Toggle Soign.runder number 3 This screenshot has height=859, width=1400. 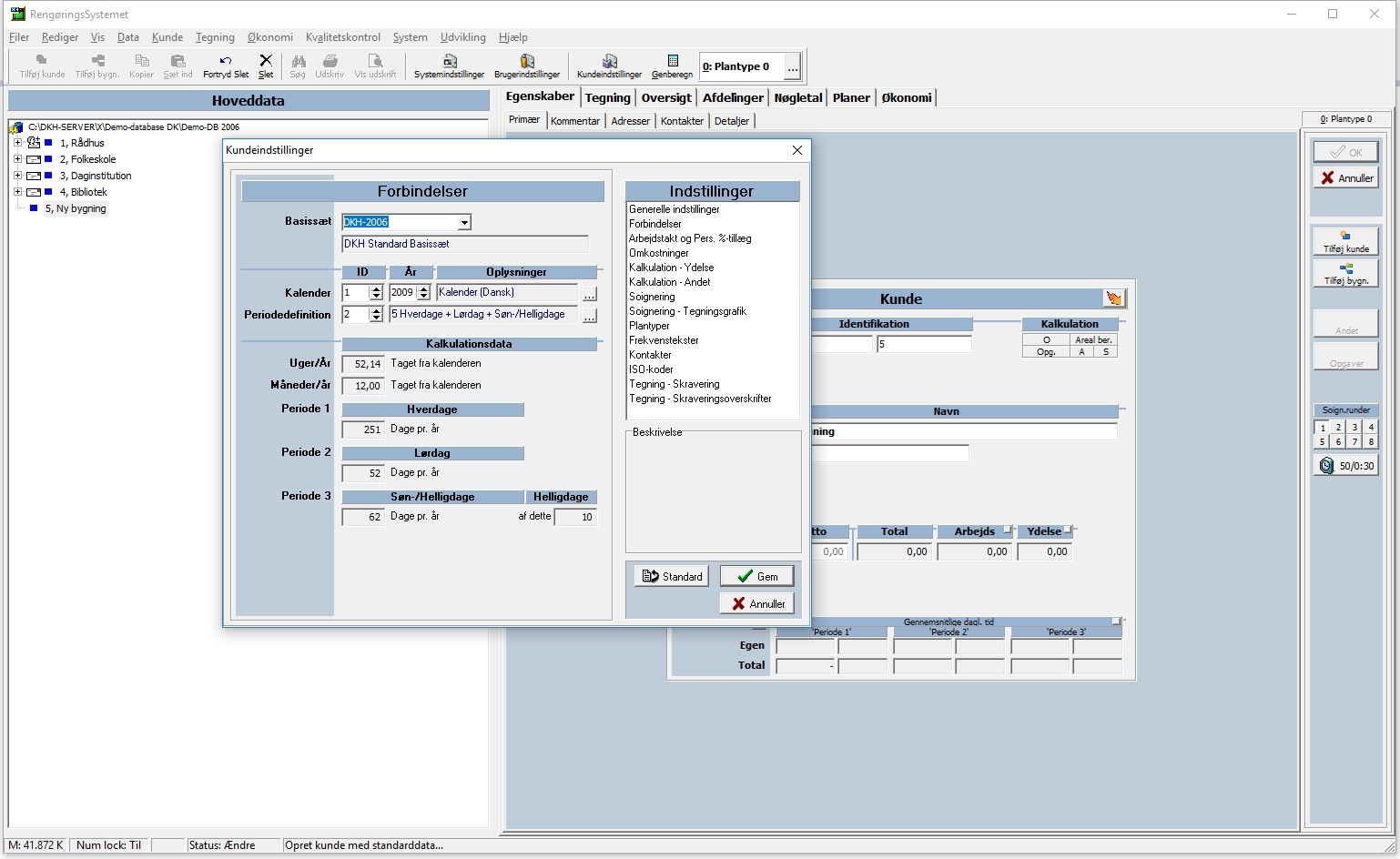point(1354,427)
